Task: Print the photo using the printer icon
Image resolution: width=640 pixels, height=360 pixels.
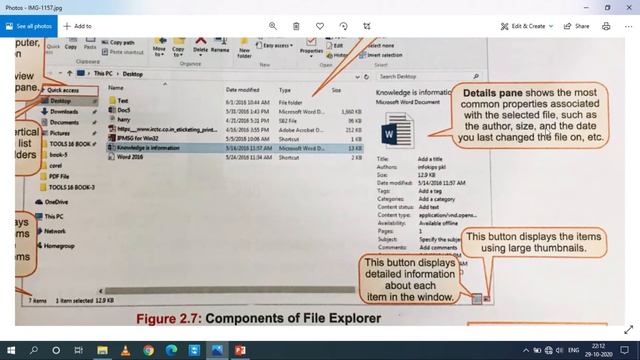Action: pyautogui.click(x=606, y=26)
